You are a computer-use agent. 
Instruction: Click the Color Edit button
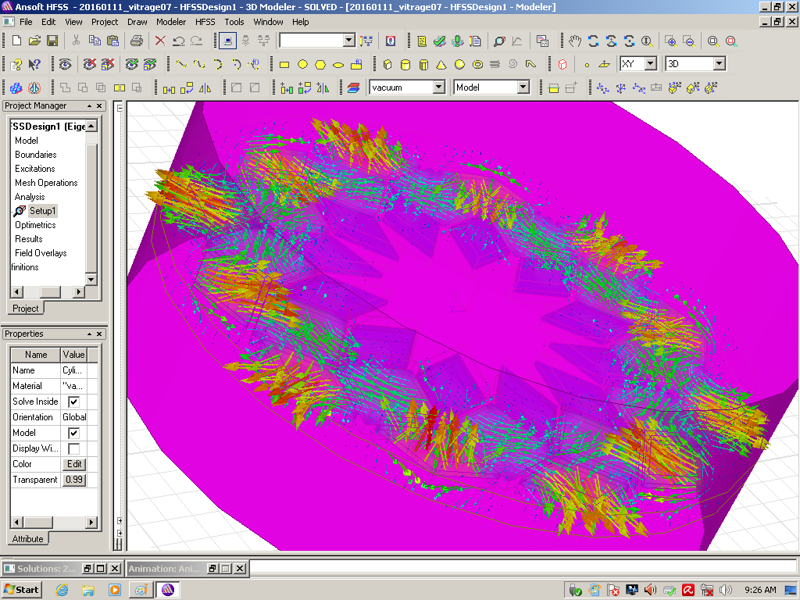tap(74, 464)
